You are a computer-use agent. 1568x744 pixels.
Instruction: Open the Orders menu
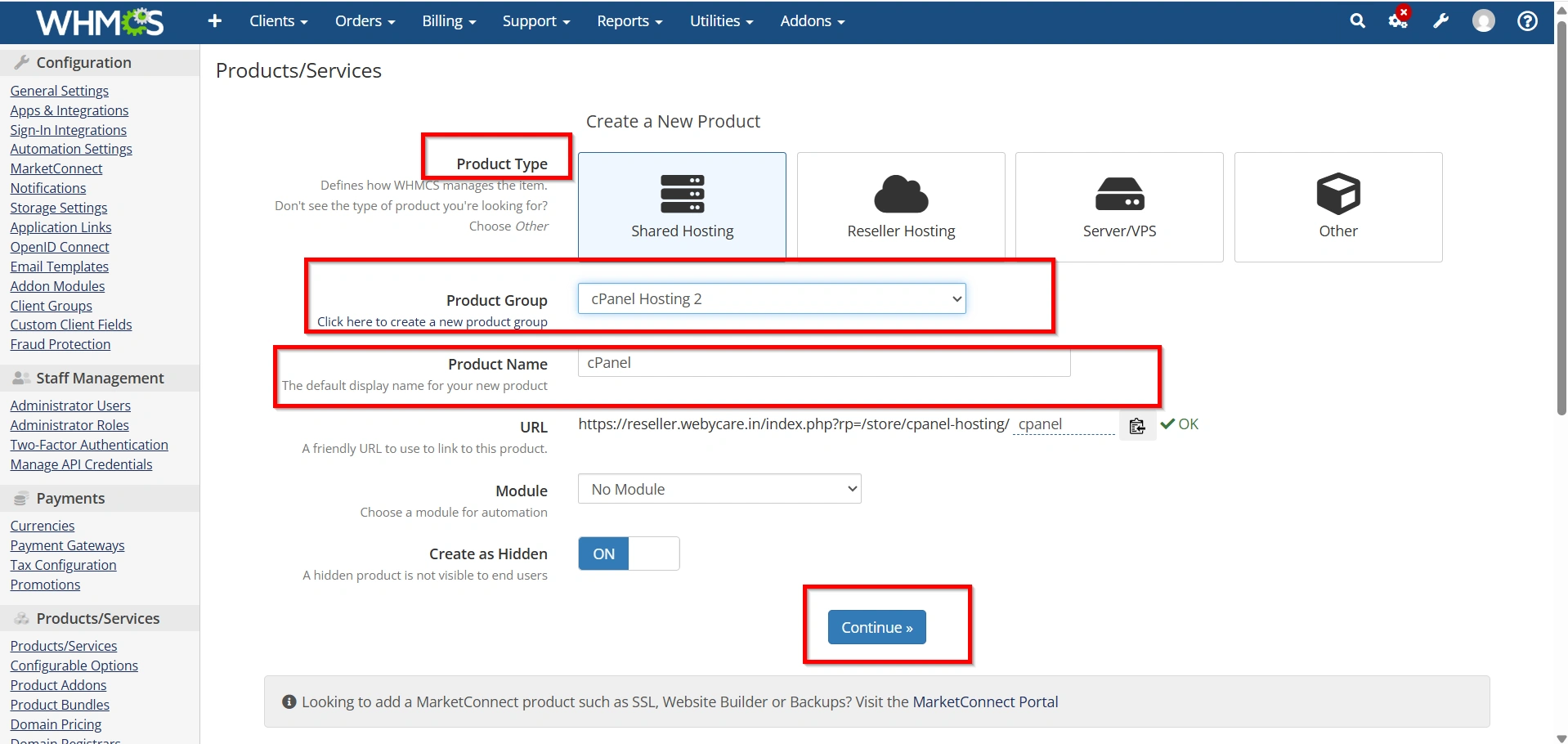coord(365,21)
